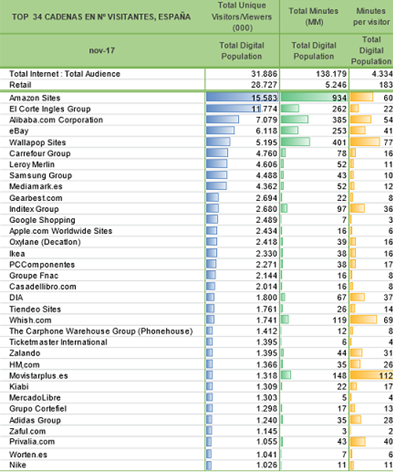Click Amazon's 15.583 blue data bar
Screen dimensions: 393x472
click(242, 97)
